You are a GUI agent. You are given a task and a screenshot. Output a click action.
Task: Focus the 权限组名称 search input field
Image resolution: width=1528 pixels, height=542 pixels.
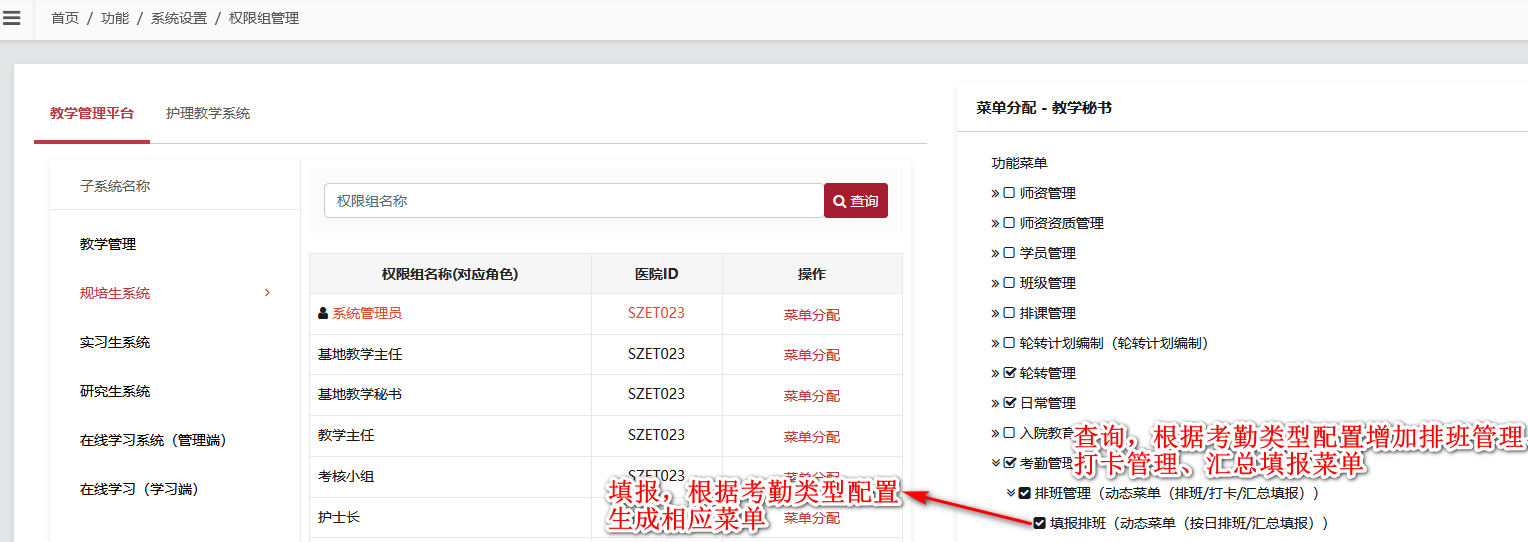click(x=574, y=201)
